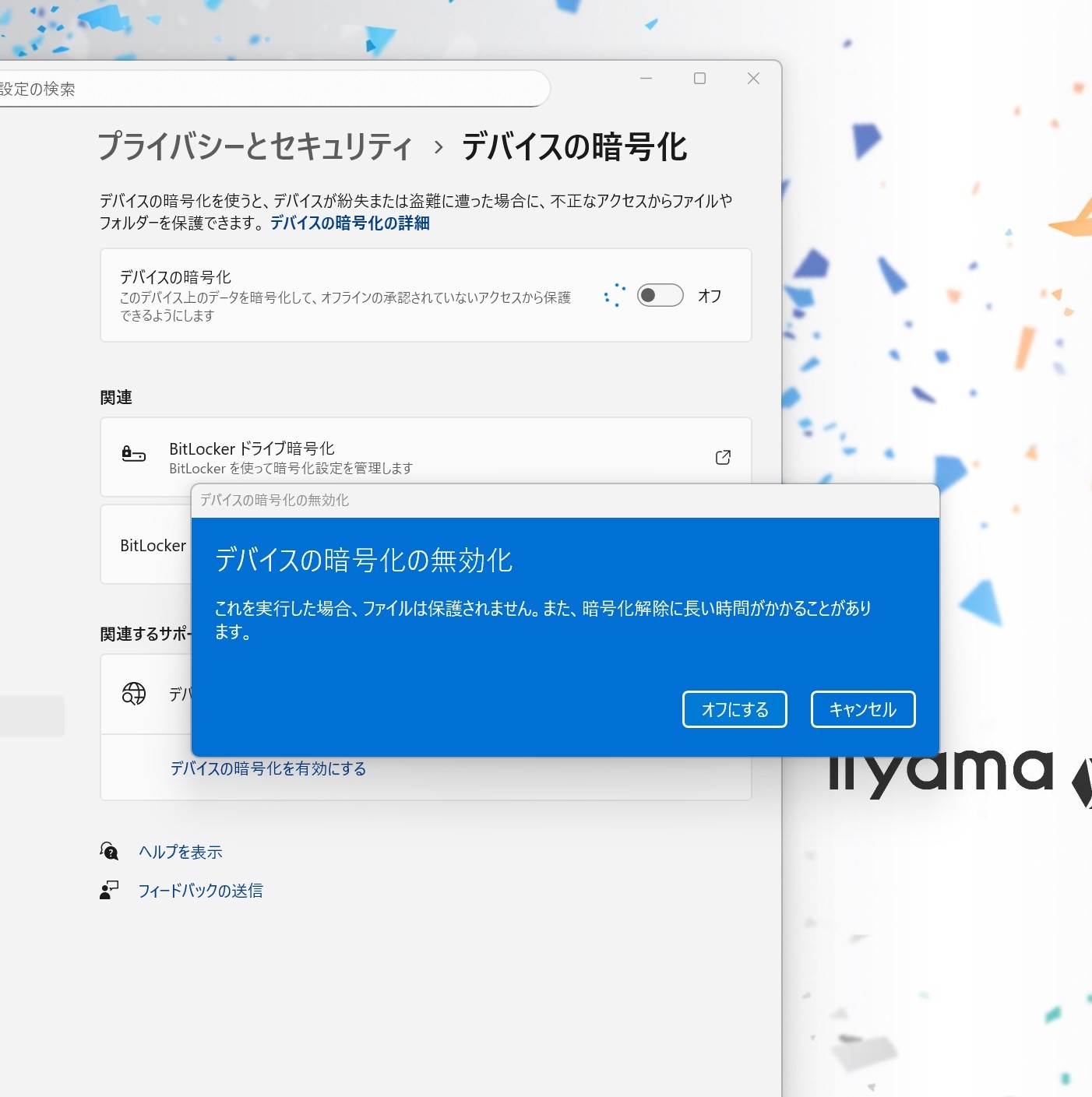Click the オフ label beside the encryption switch

pos(709,296)
